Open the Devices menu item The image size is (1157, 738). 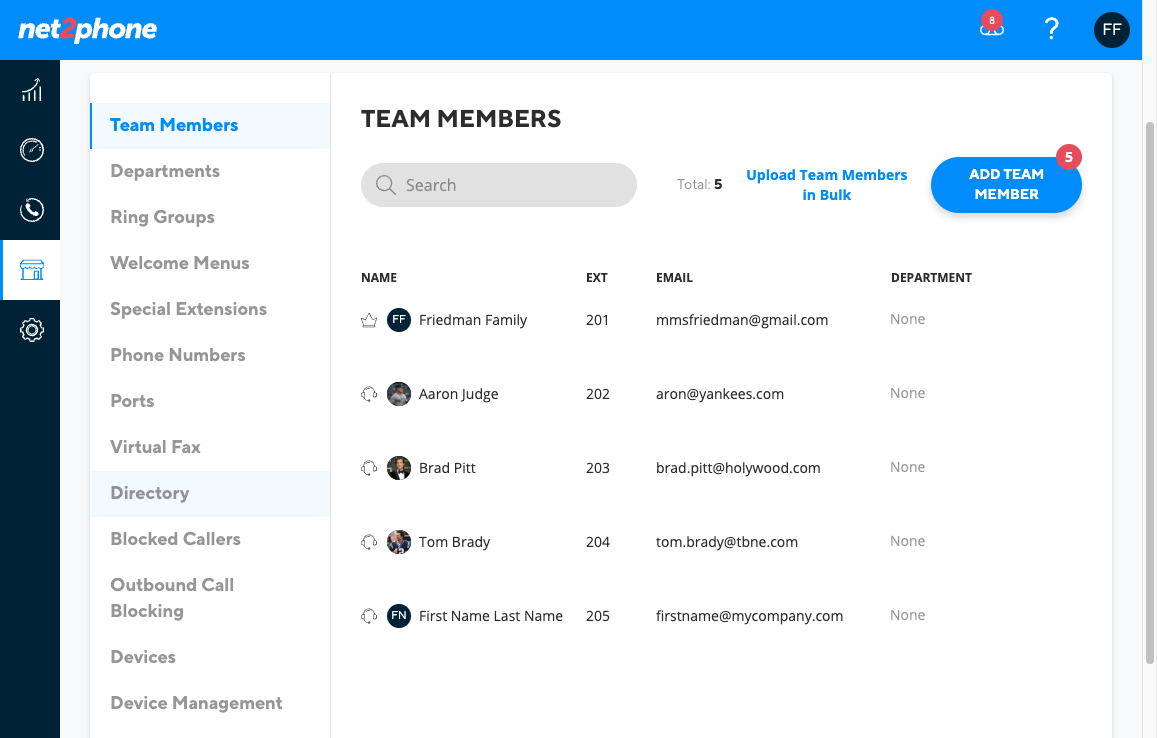210,657
